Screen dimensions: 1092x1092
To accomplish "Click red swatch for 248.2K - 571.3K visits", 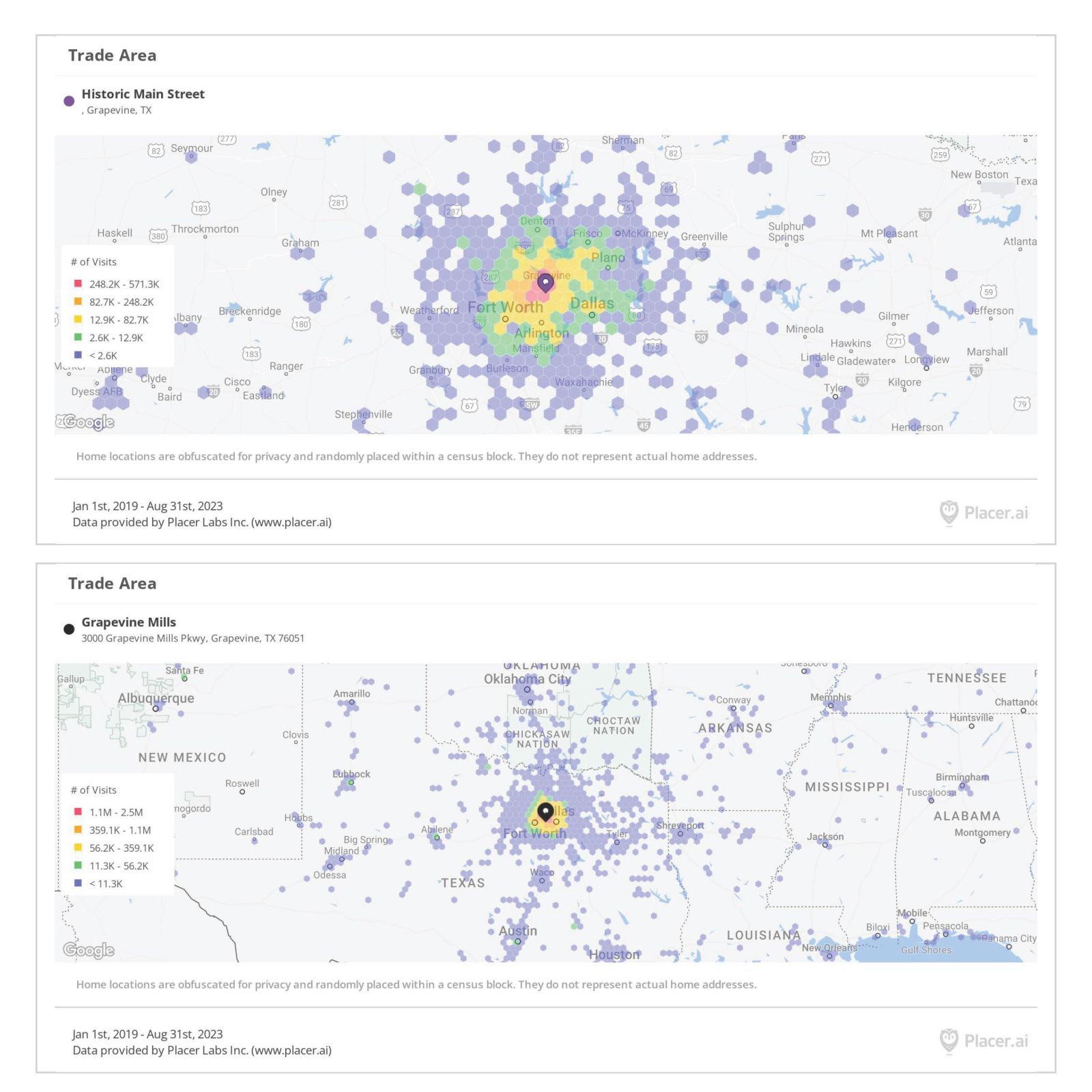I will 78,284.
